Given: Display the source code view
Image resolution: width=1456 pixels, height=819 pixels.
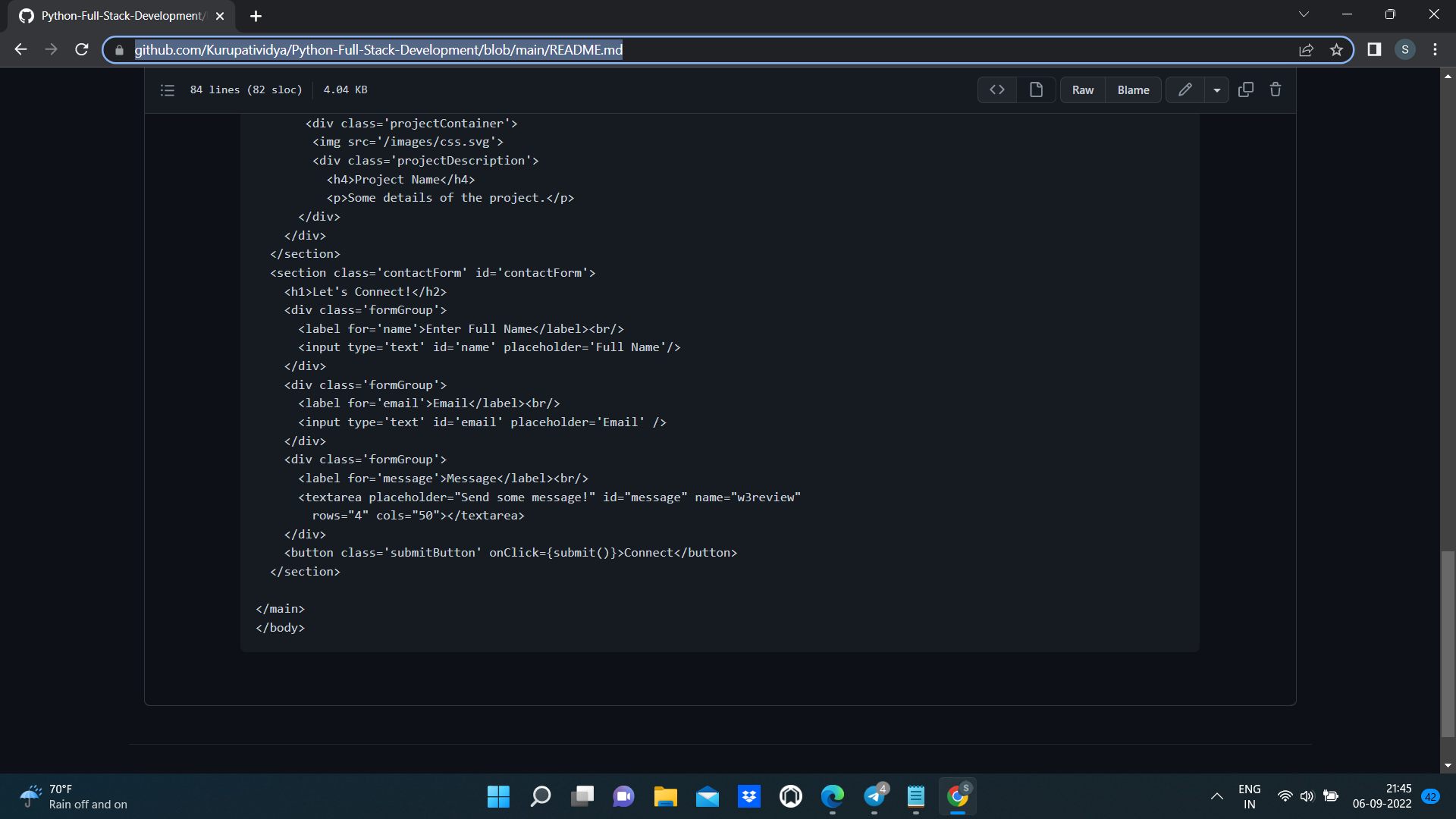Looking at the screenshot, I should pyautogui.click(x=997, y=90).
